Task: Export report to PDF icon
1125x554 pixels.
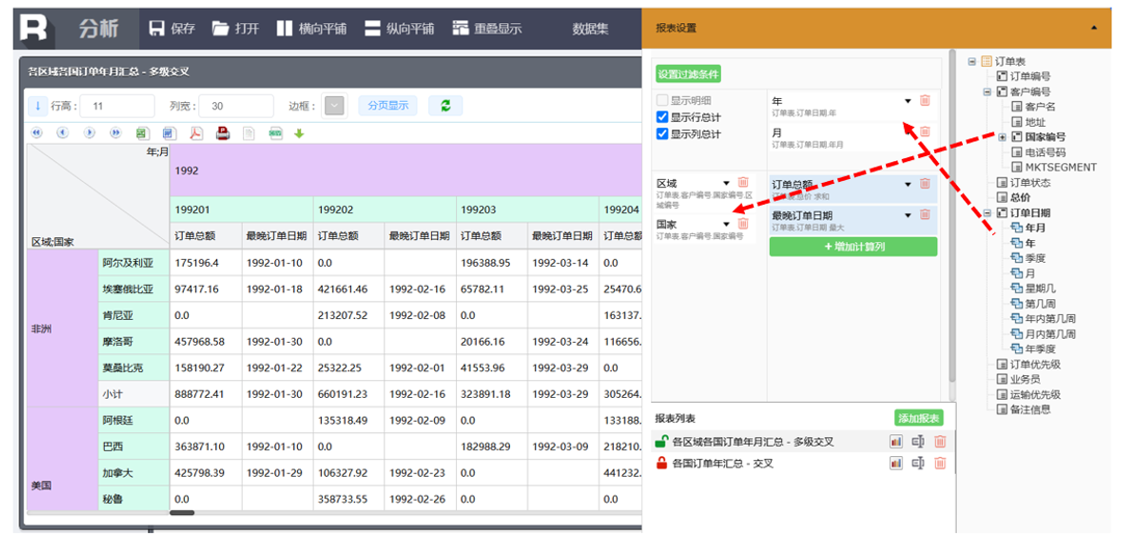Action: click(x=196, y=133)
